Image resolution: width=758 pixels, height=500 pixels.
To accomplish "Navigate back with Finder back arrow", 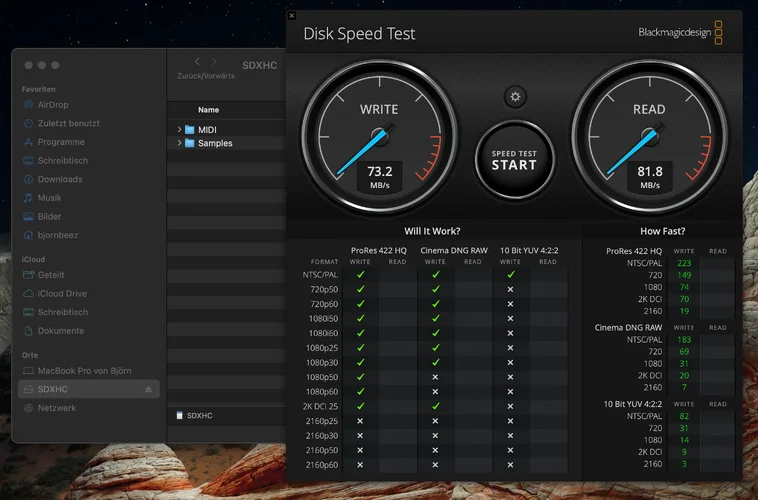I will click(198, 62).
